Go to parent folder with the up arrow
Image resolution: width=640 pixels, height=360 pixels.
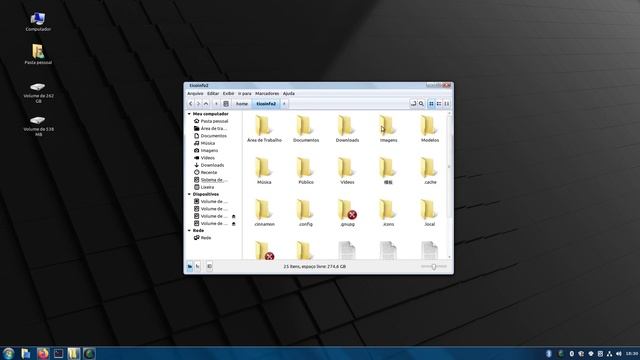pos(206,104)
